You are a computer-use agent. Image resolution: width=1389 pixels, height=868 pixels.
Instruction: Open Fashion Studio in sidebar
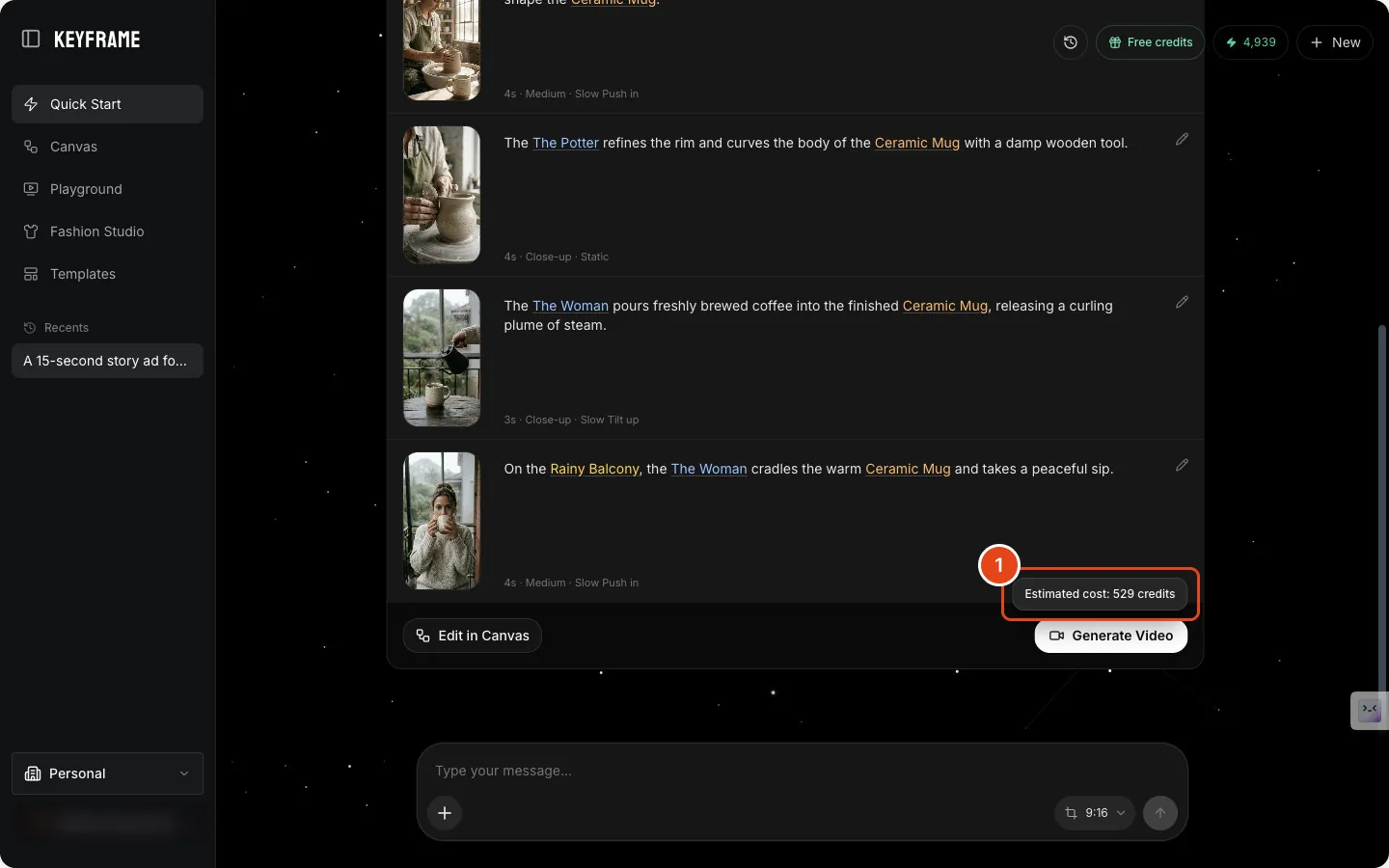coord(107,231)
